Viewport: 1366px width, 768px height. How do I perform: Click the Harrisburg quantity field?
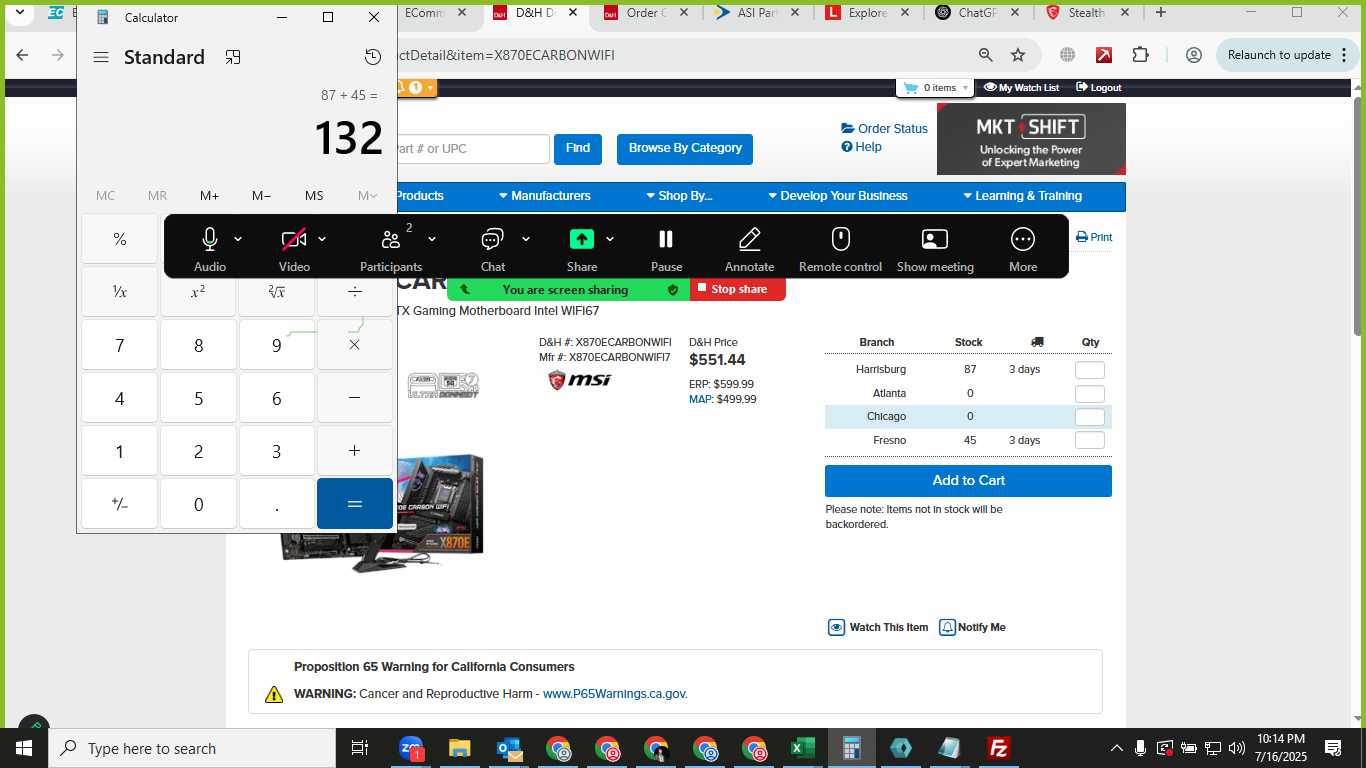(1090, 370)
